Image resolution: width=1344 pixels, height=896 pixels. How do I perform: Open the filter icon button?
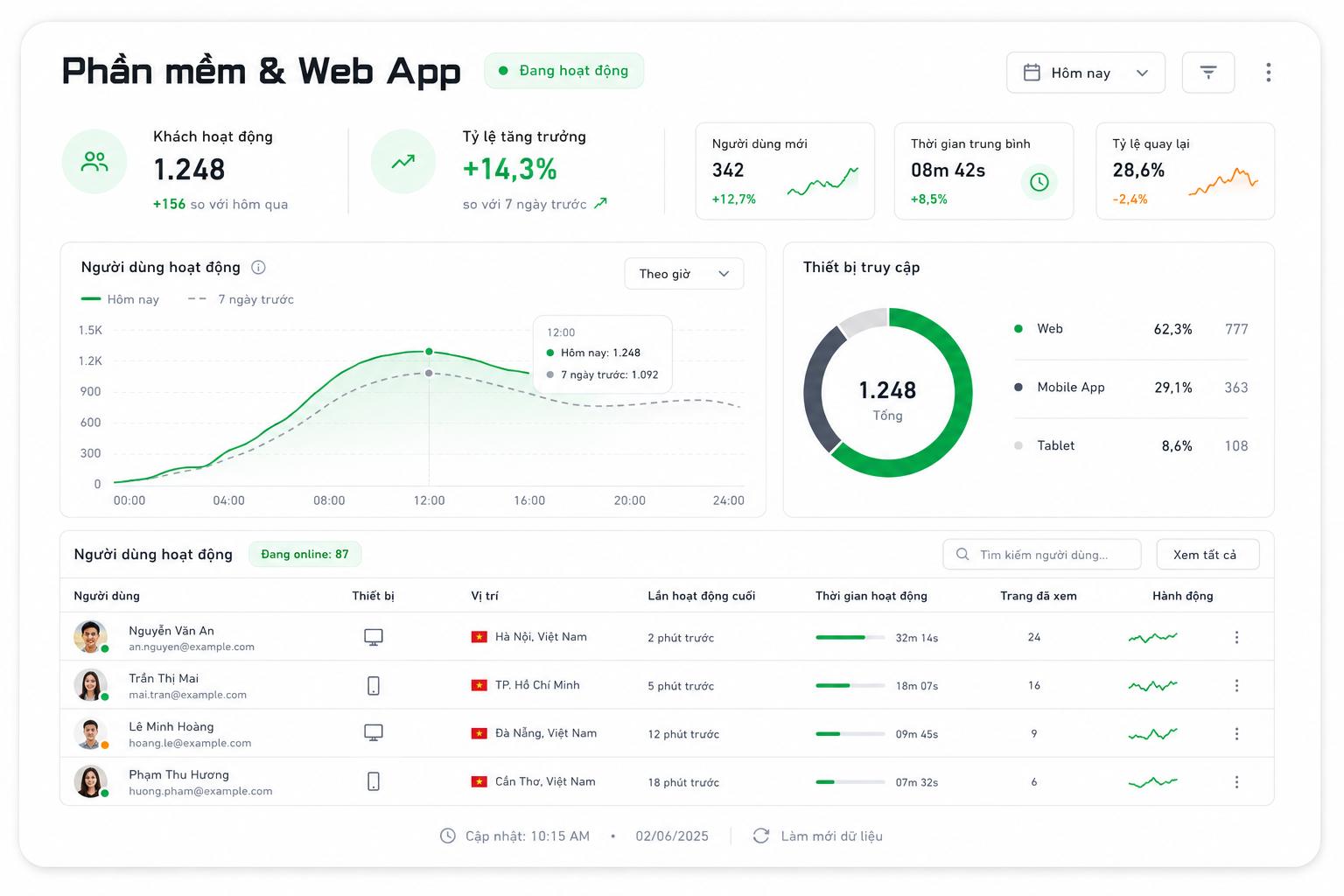click(1207, 73)
